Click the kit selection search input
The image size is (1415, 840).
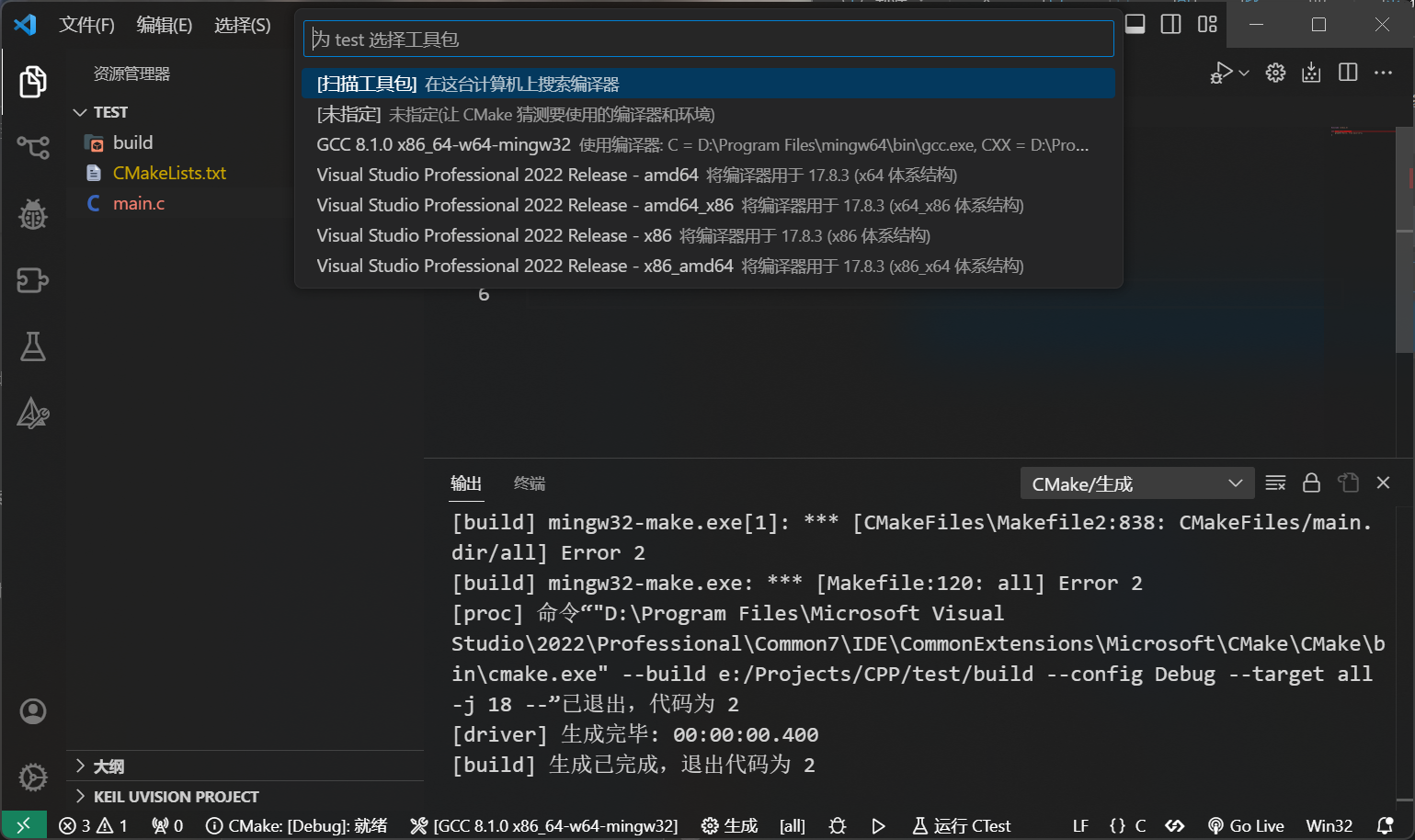pos(708,40)
